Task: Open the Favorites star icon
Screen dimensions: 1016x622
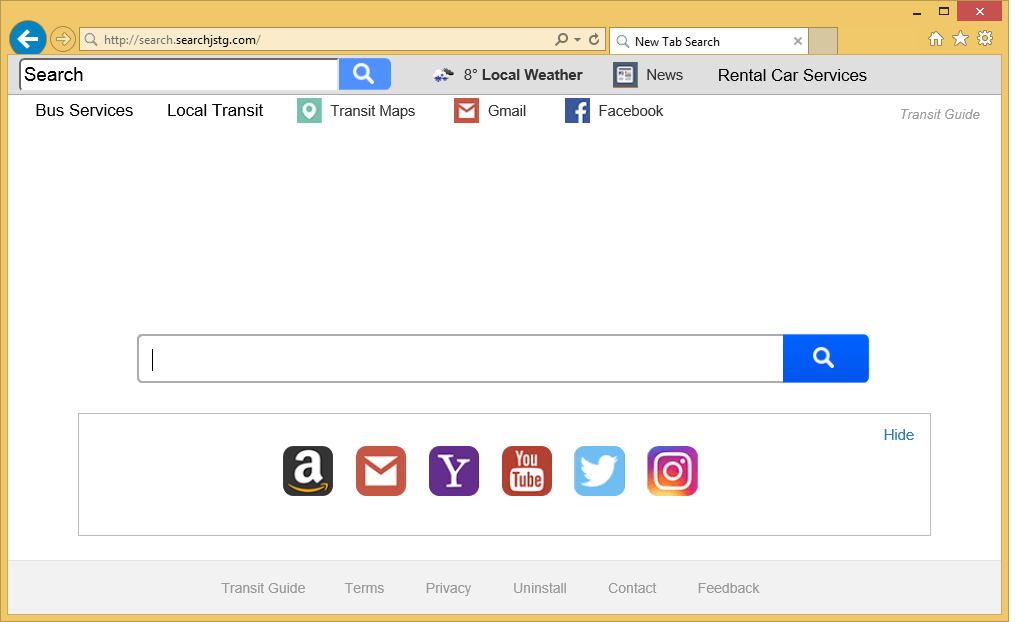Action: click(x=960, y=39)
